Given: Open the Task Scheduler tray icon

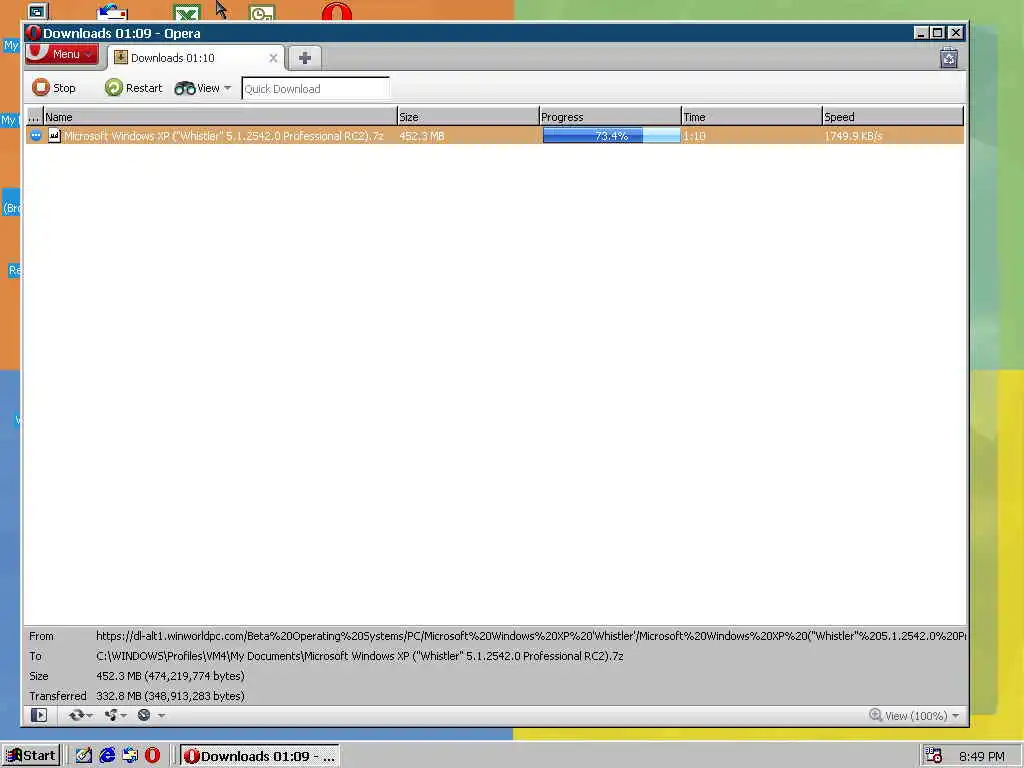Looking at the screenshot, I should [933, 756].
